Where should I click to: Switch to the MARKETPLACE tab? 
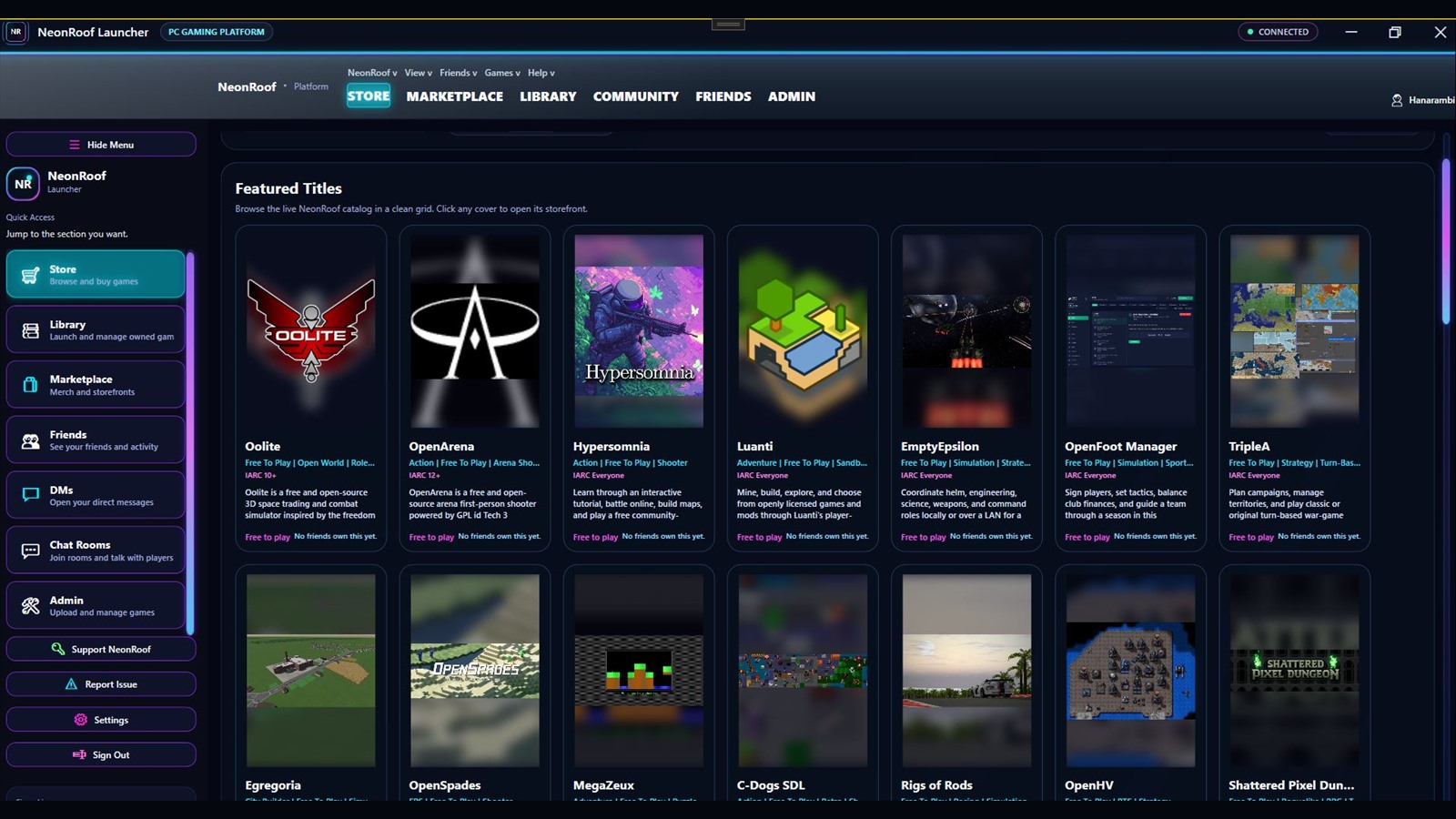(x=455, y=96)
